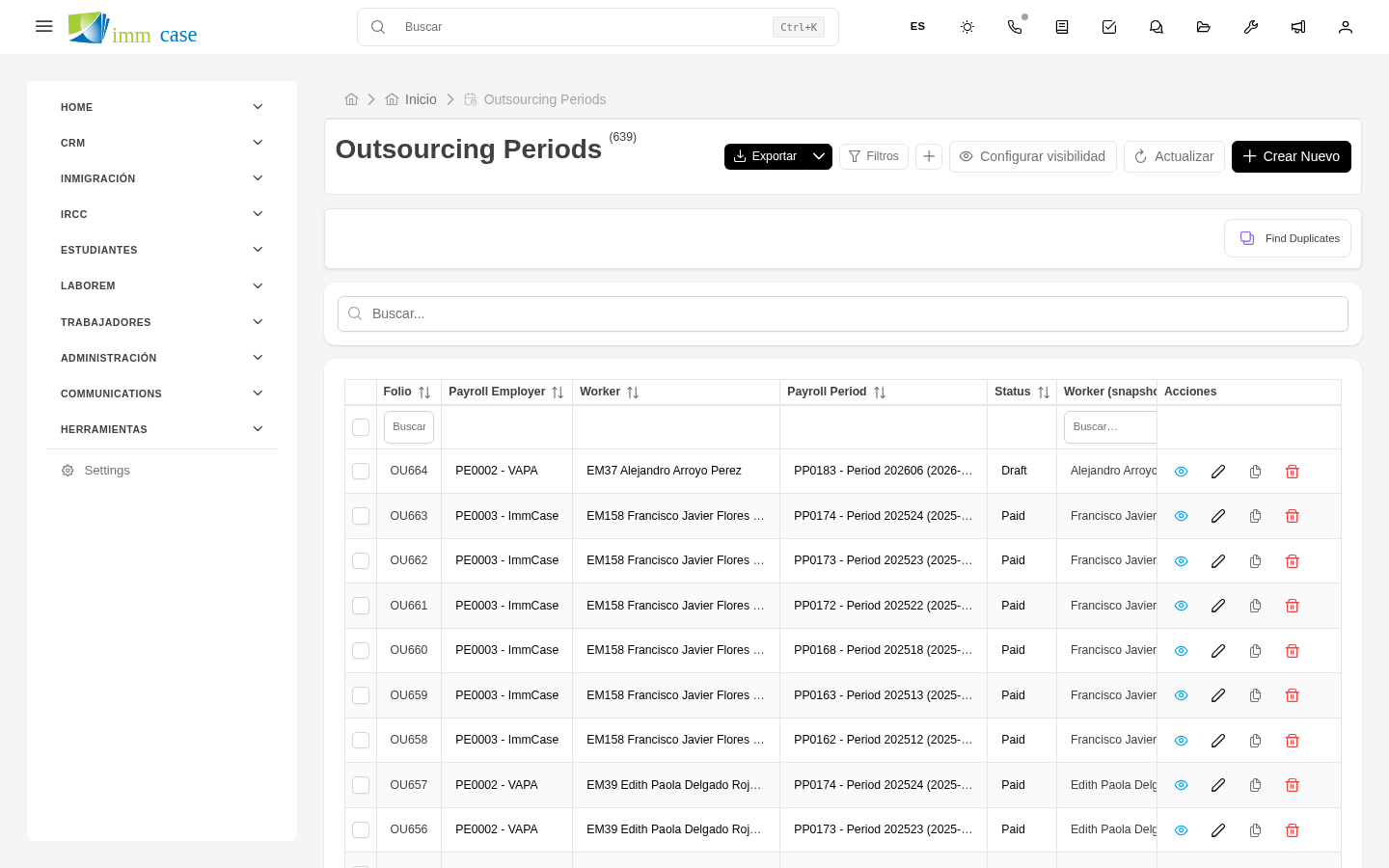This screenshot has width=1389, height=868.
Task: Sort by Status column arrows
Action: [x=1044, y=393]
